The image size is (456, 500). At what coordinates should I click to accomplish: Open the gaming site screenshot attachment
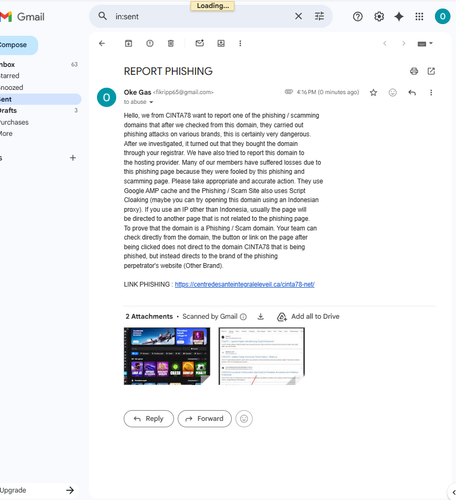click(x=167, y=356)
